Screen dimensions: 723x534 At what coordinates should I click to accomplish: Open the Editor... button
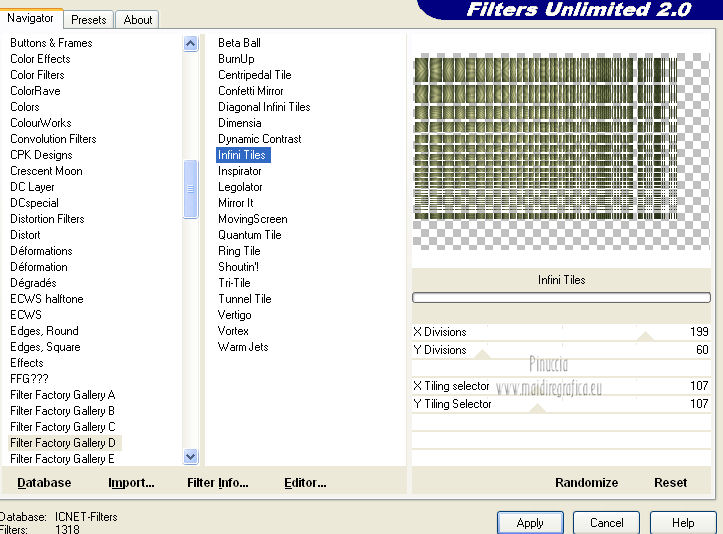[305, 482]
